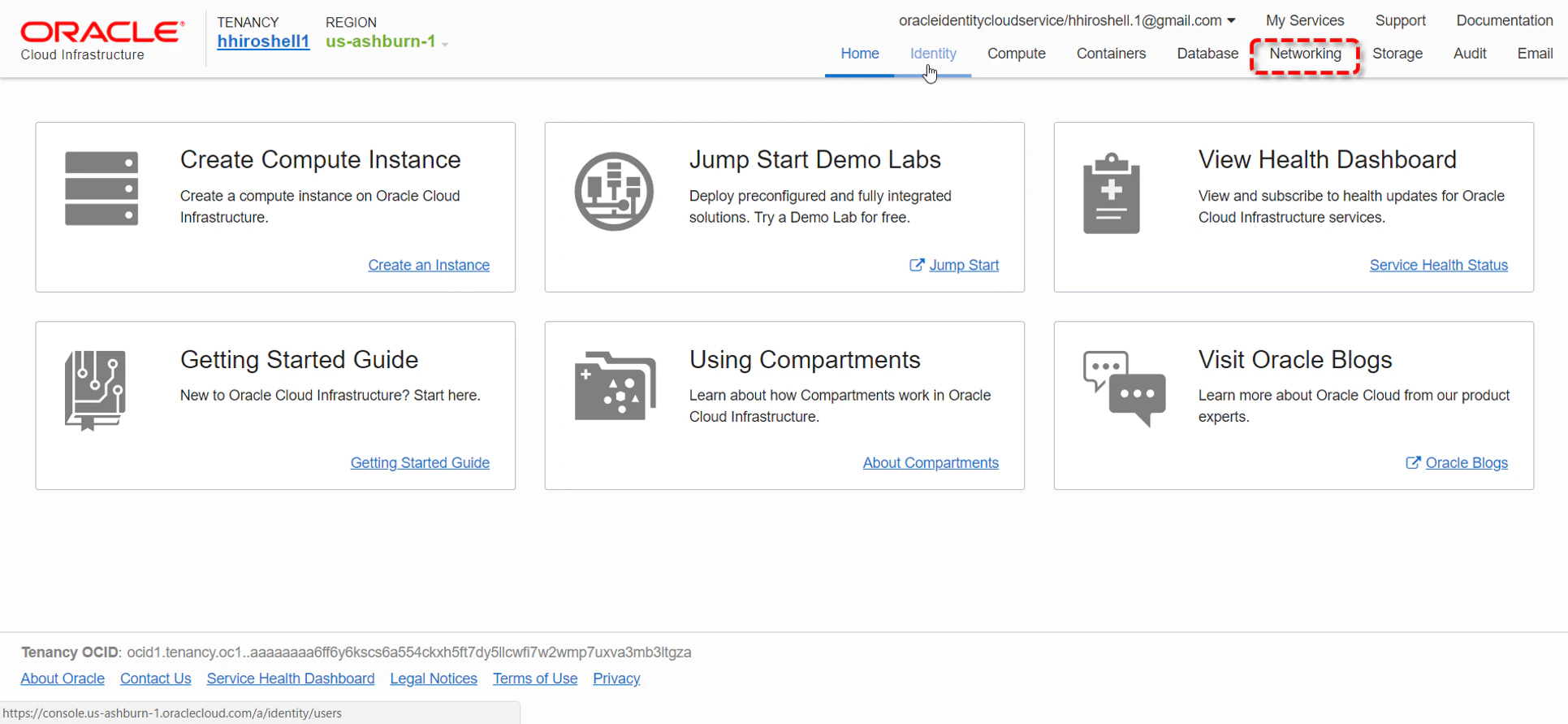This screenshot has height=724, width=1568.
Task: Click external link icon beside Jump Start
Action: coord(917,265)
